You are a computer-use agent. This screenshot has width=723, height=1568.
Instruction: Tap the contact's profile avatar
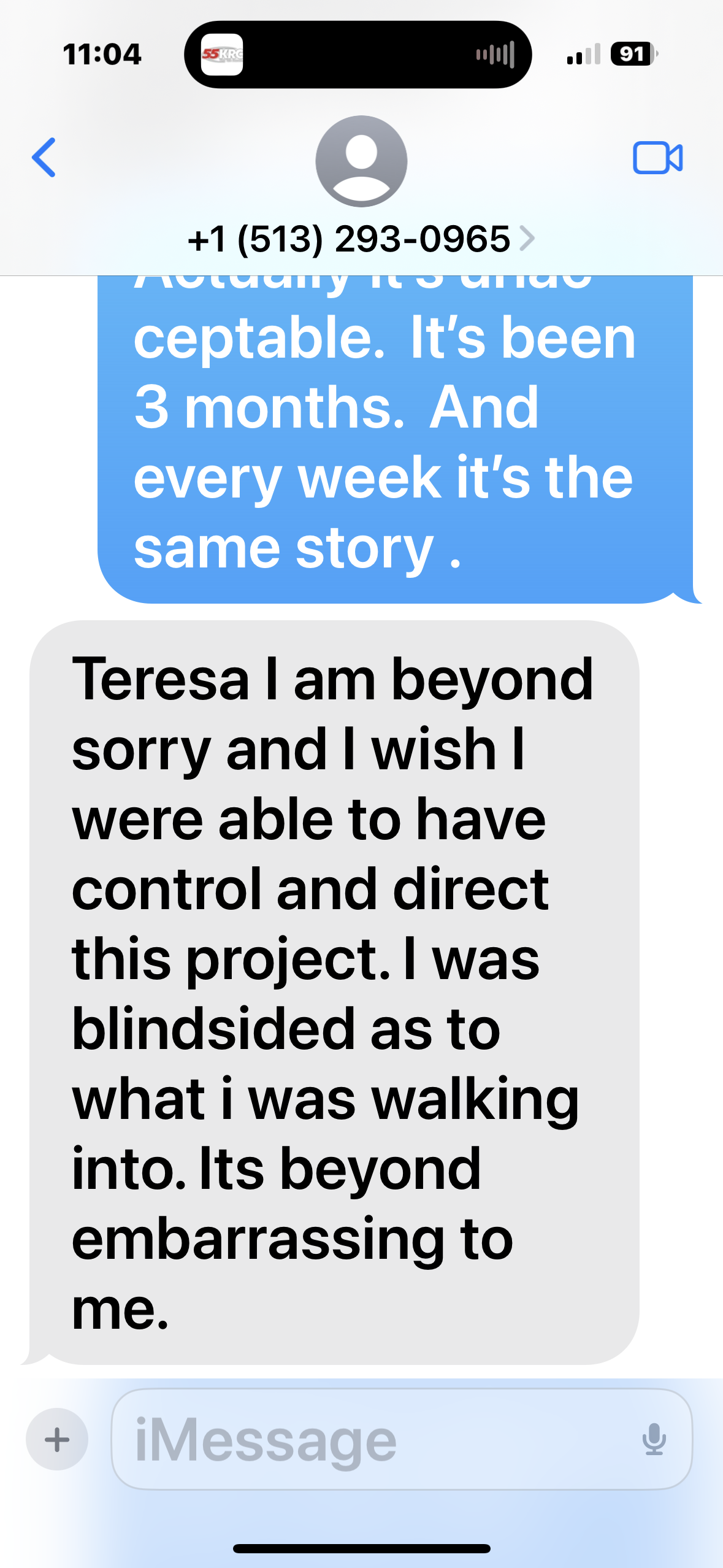coord(361,161)
